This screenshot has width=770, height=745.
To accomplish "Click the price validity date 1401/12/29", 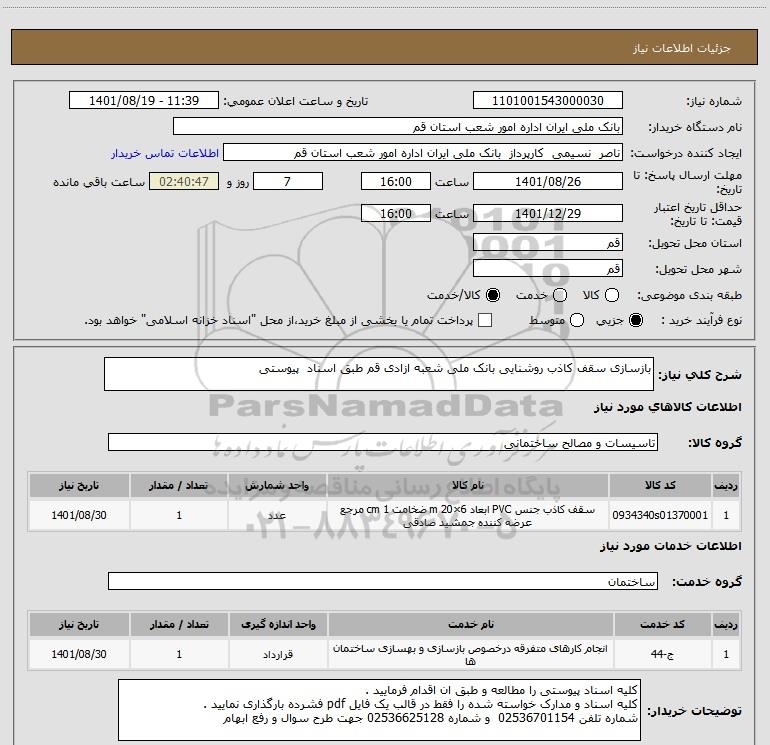I will [548, 214].
